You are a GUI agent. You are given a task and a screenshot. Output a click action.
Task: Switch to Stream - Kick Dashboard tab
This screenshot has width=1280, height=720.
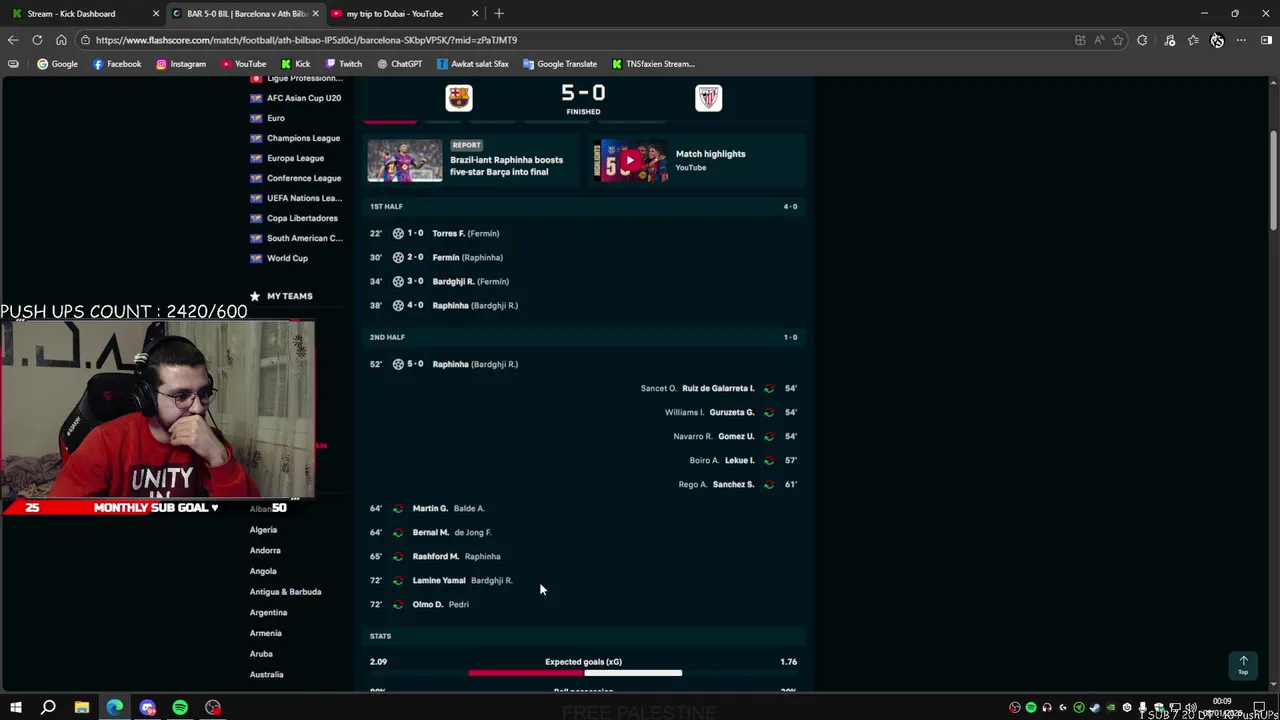tap(71, 13)
